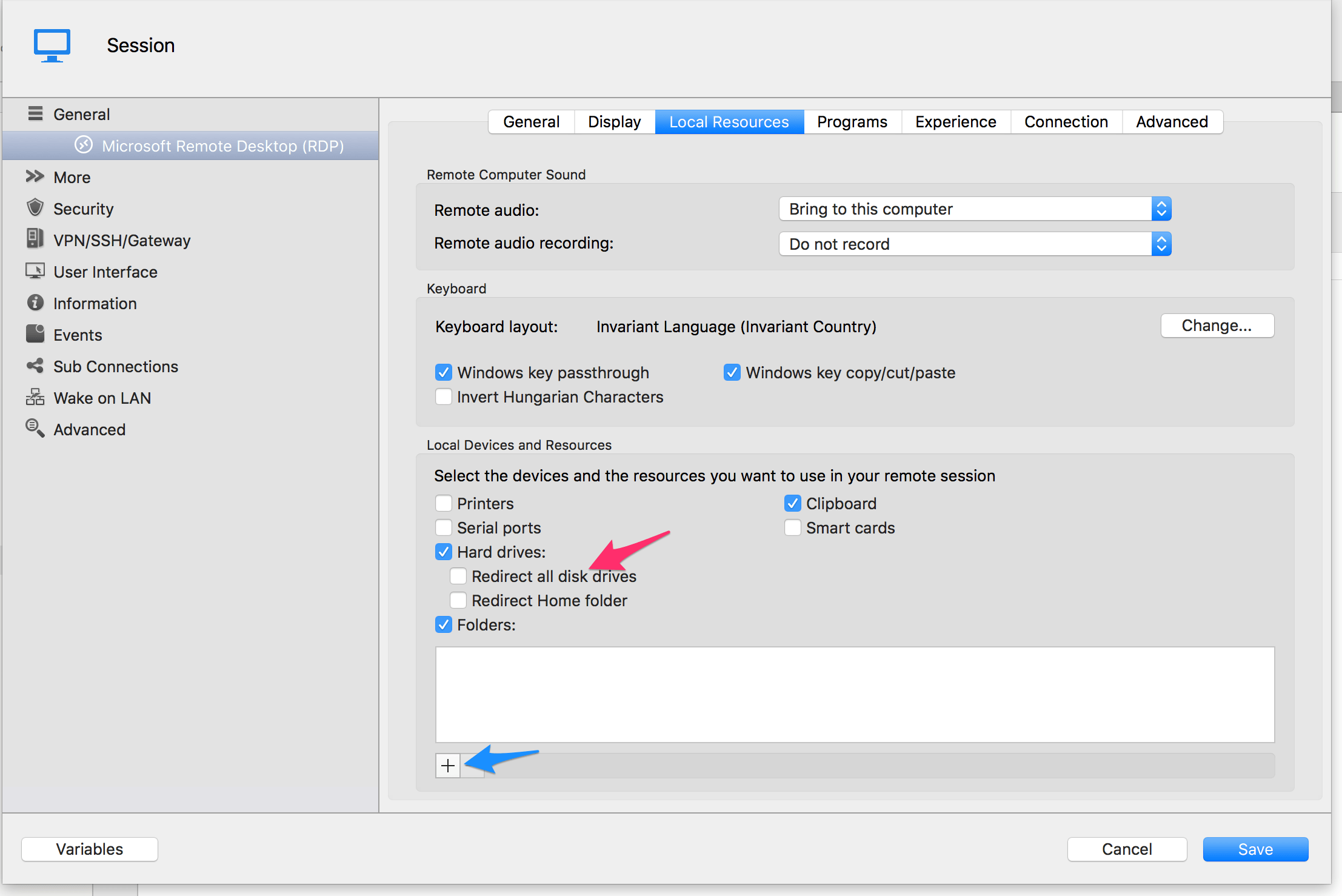Check Redirect all disk drives
Viewport: 1342px width, 896px height.
(x=458, y=575)
